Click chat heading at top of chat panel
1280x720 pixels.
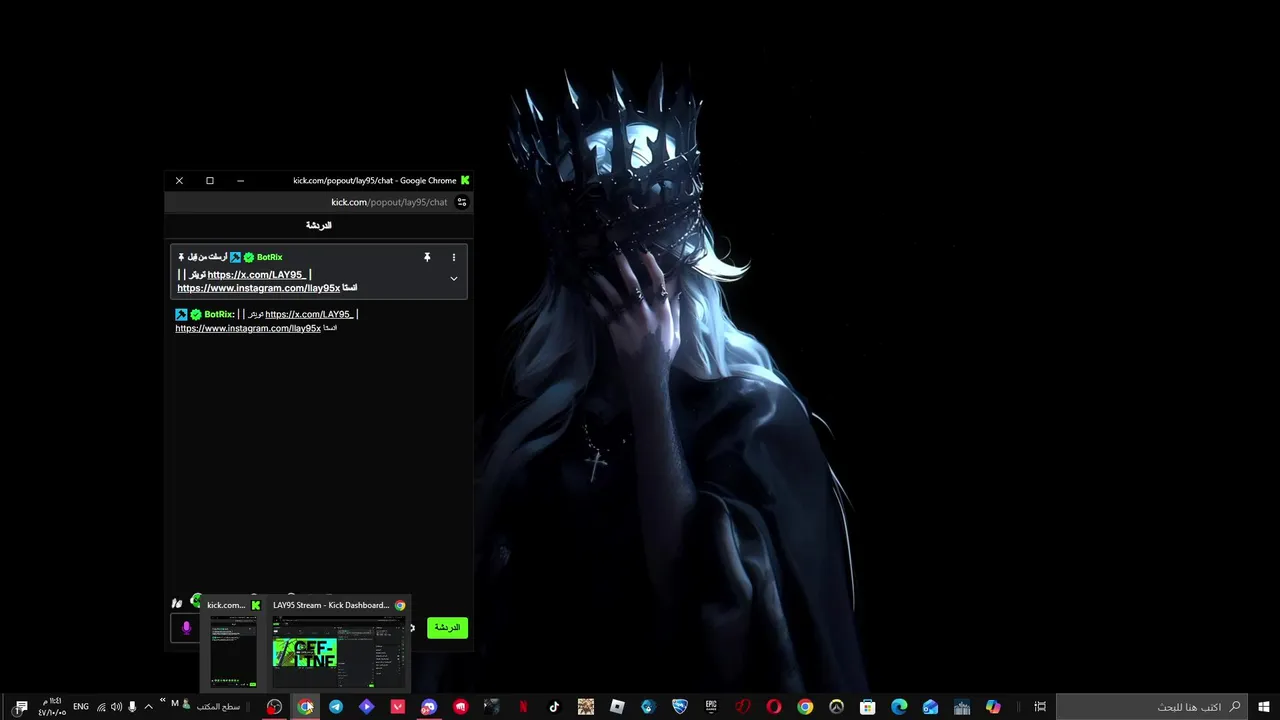[318, 225]
